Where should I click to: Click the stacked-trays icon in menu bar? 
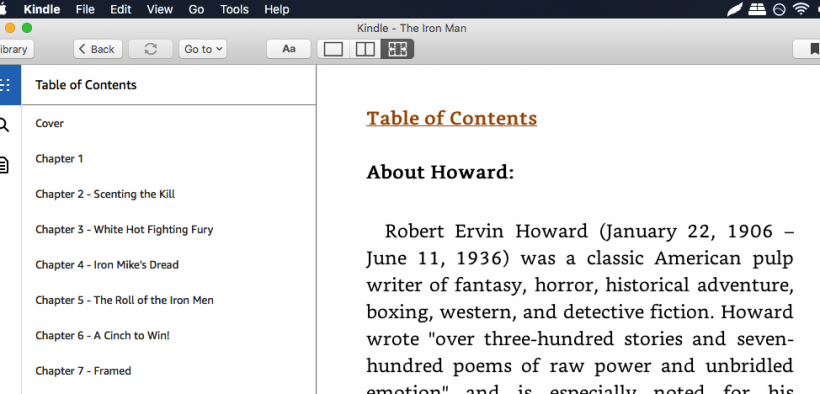point(757,9)
